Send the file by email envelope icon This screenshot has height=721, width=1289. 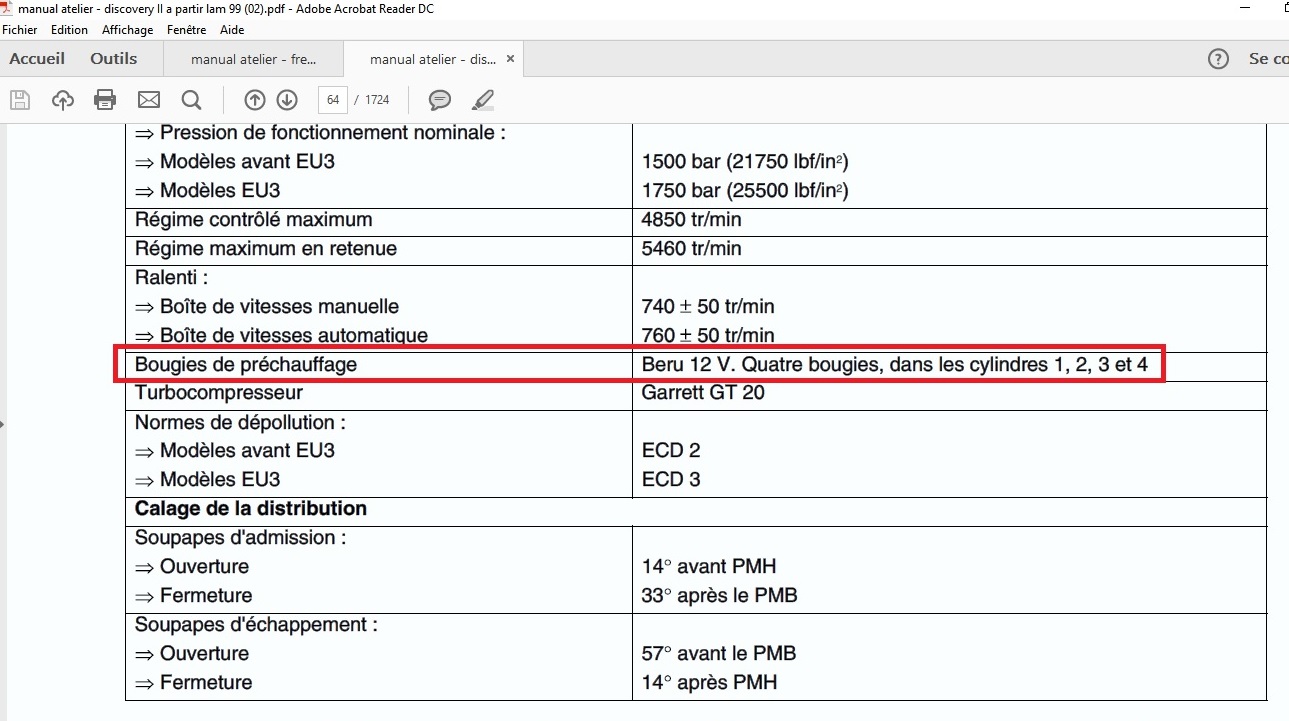(x=149, y=100)
